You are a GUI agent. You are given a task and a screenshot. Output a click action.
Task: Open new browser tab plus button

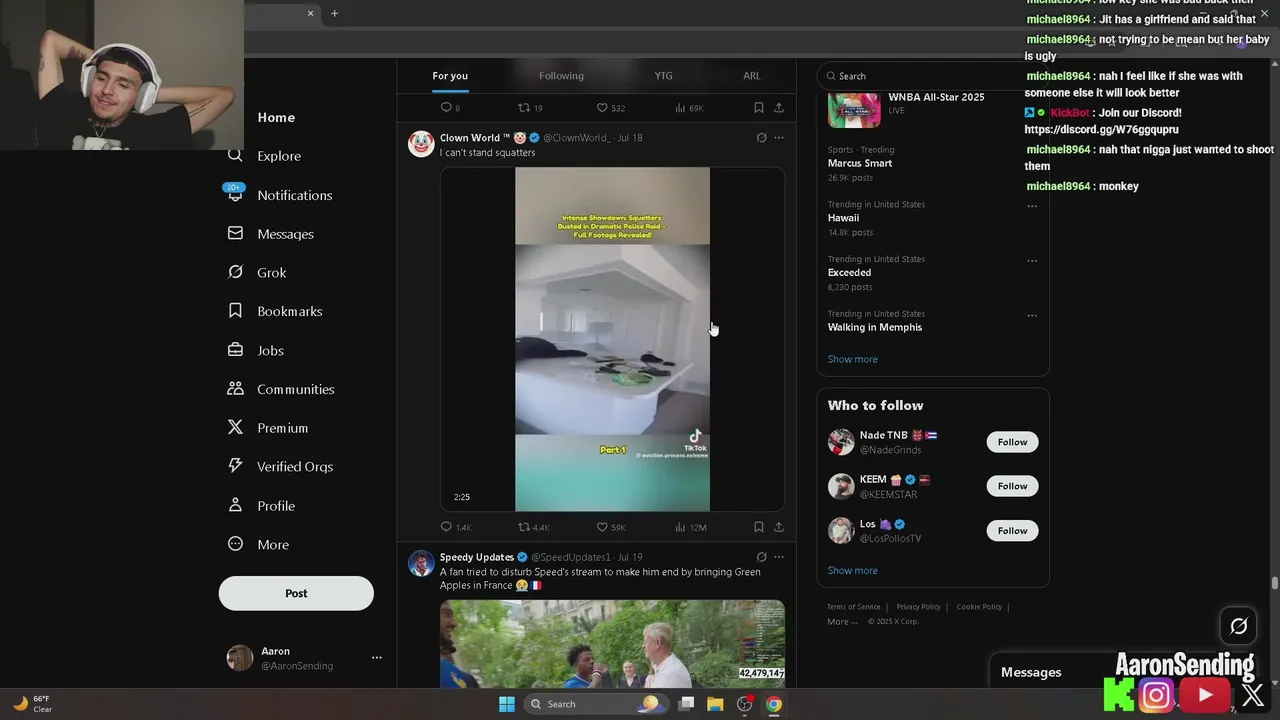pos(334,13)
